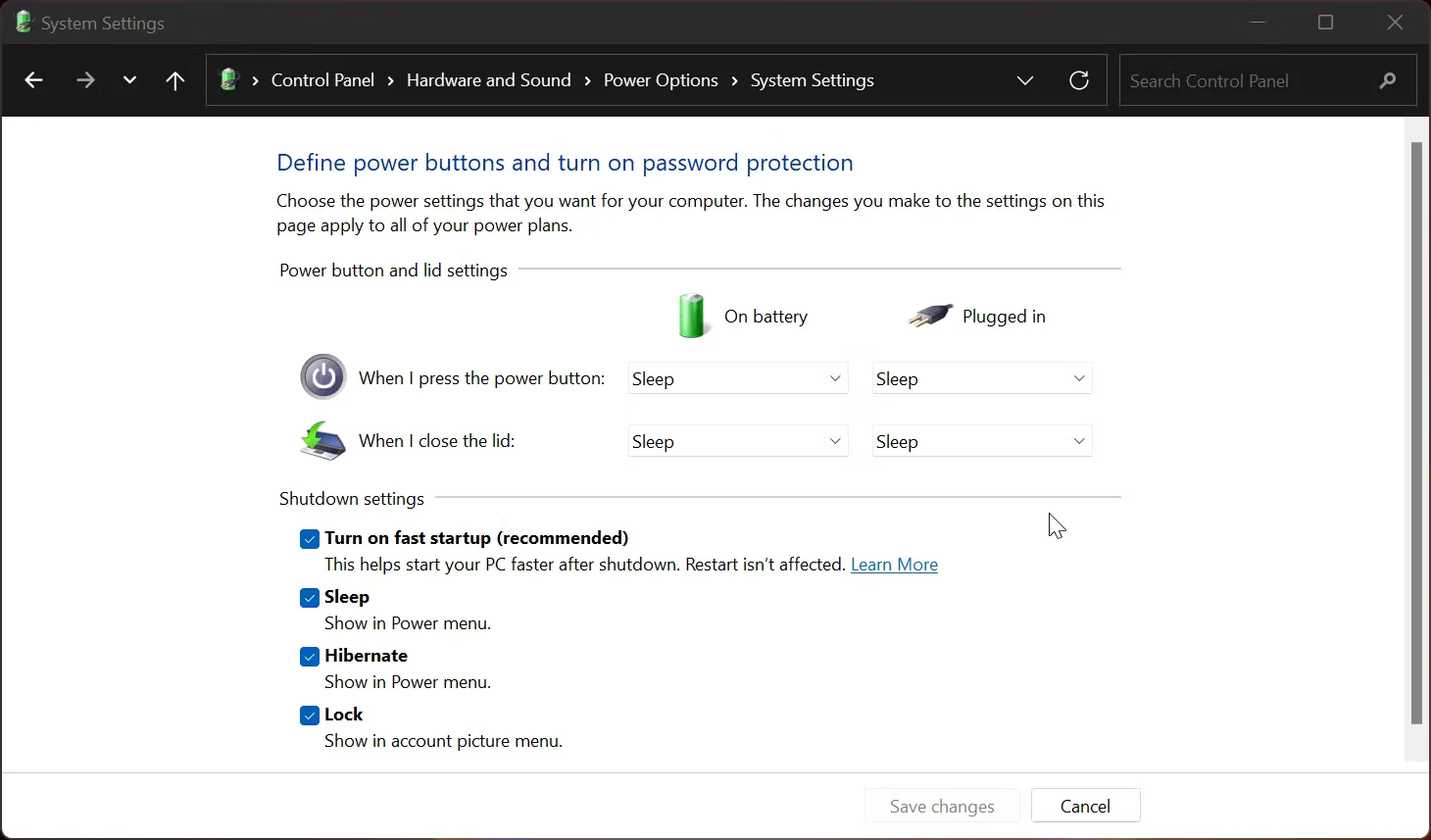Click the Save changes button
This screenshot has height=840, width=1431.
[940, 806]
